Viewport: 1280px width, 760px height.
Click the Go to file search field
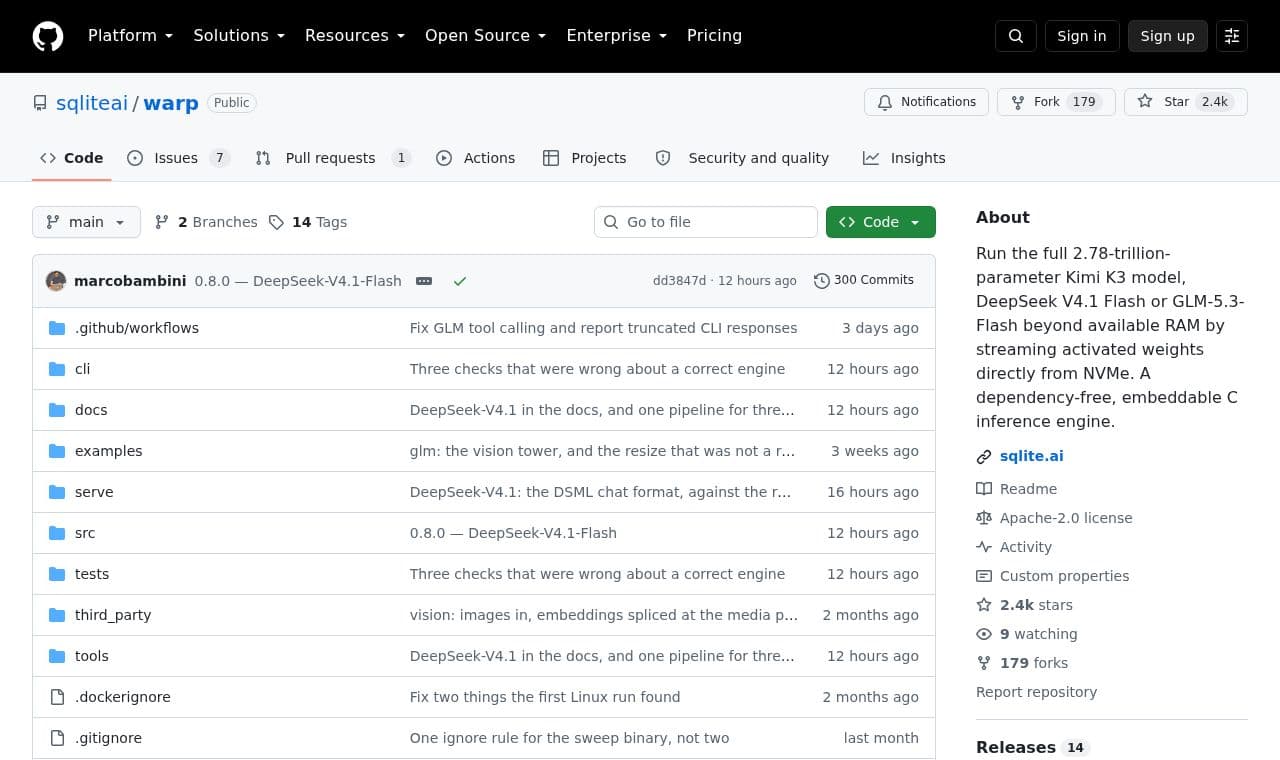(x=706, y=222)
